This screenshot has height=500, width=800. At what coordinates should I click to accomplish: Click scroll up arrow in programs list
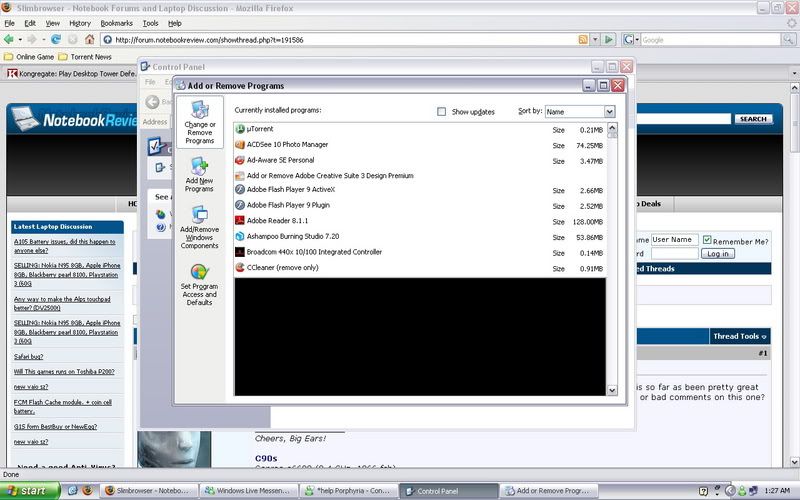click(612, 128)
